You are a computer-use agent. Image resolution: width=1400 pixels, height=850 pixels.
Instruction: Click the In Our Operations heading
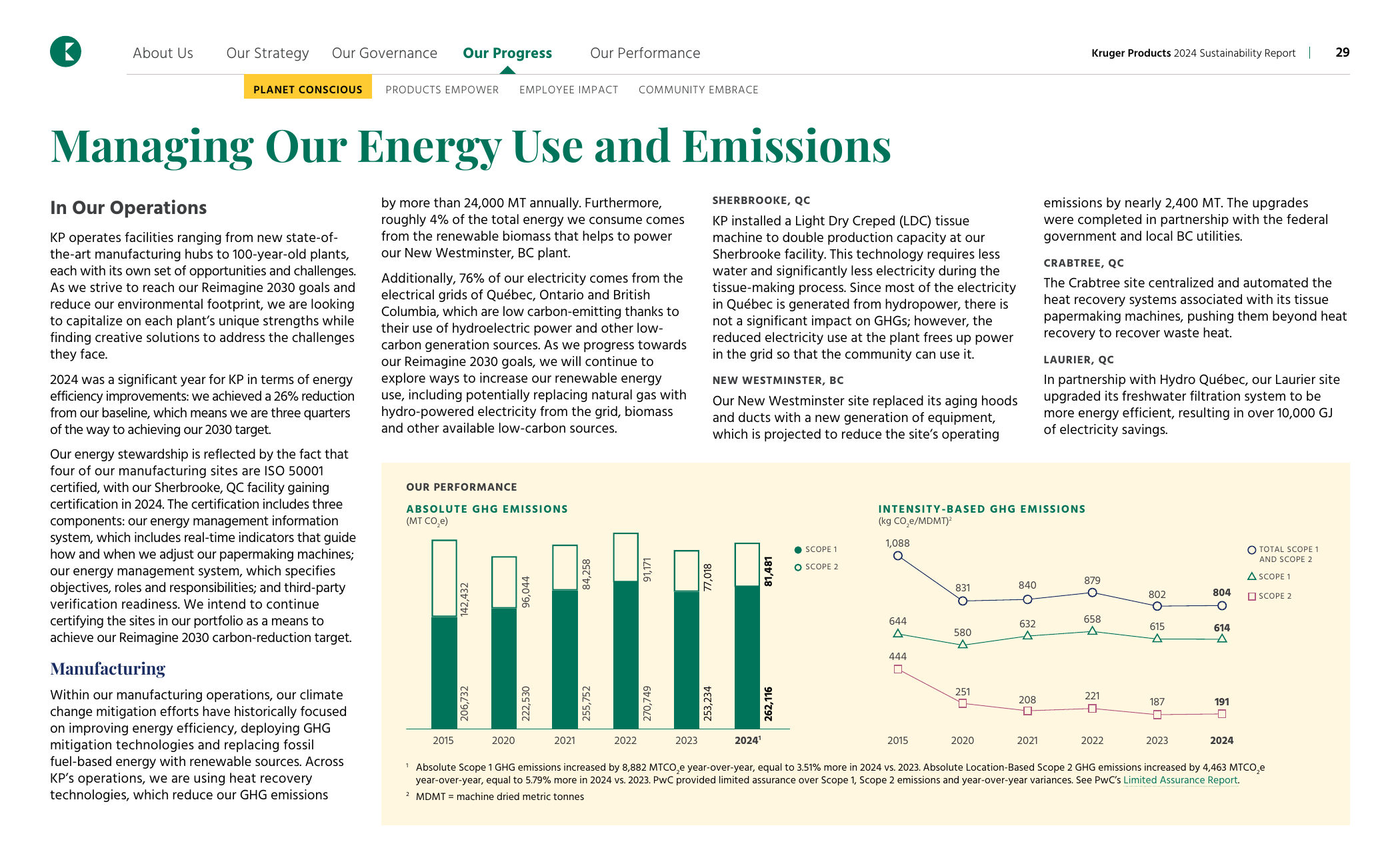click(128, 207)
